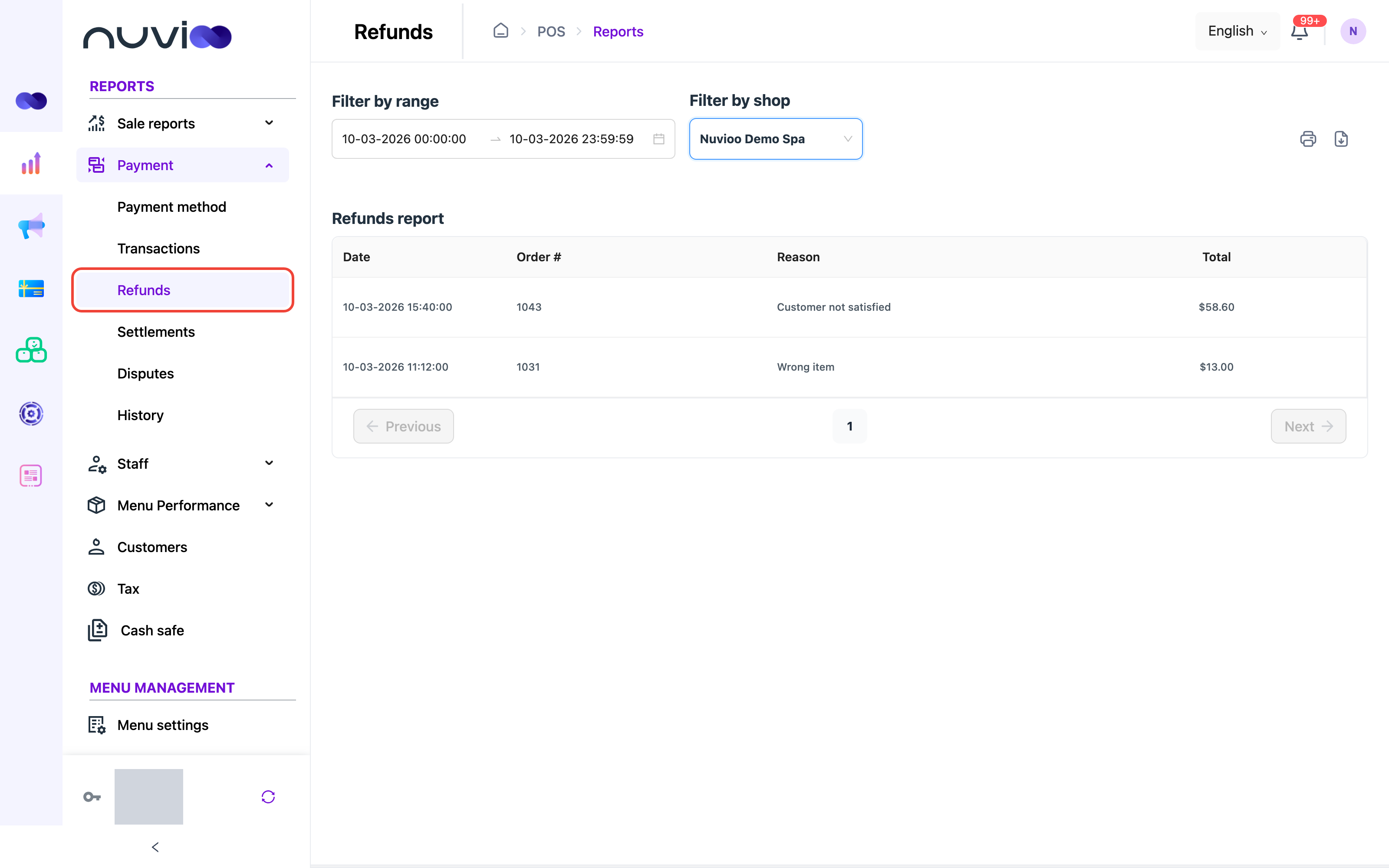Click the refresh sync icon
This screenshot has height=868, width=1389.
tap(268, 797)
